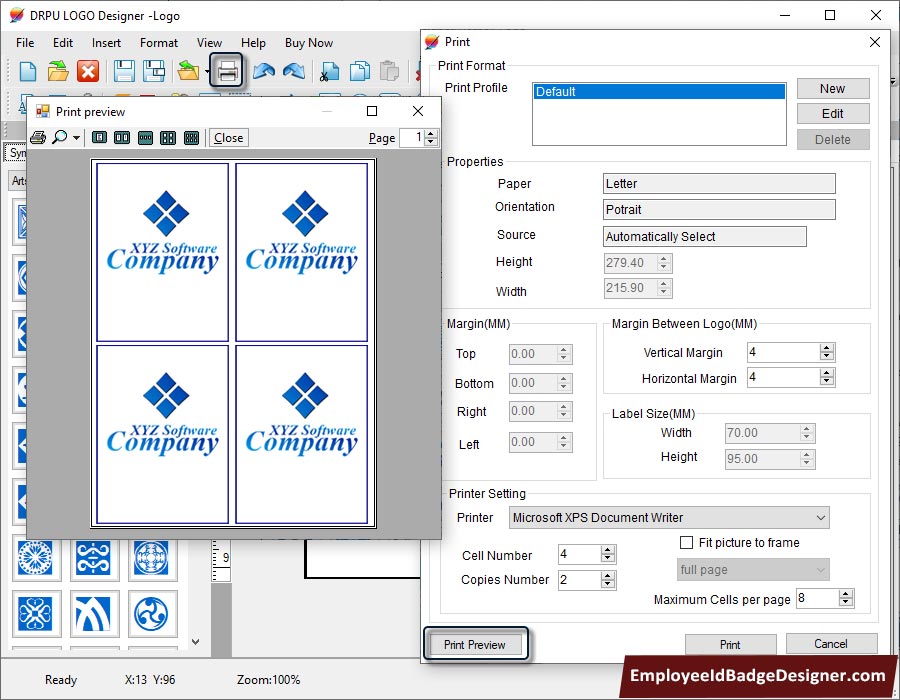900x700 pixels.
Task: Pick the triple spiral circle symbol thumbnail
Action: (151, 613)
